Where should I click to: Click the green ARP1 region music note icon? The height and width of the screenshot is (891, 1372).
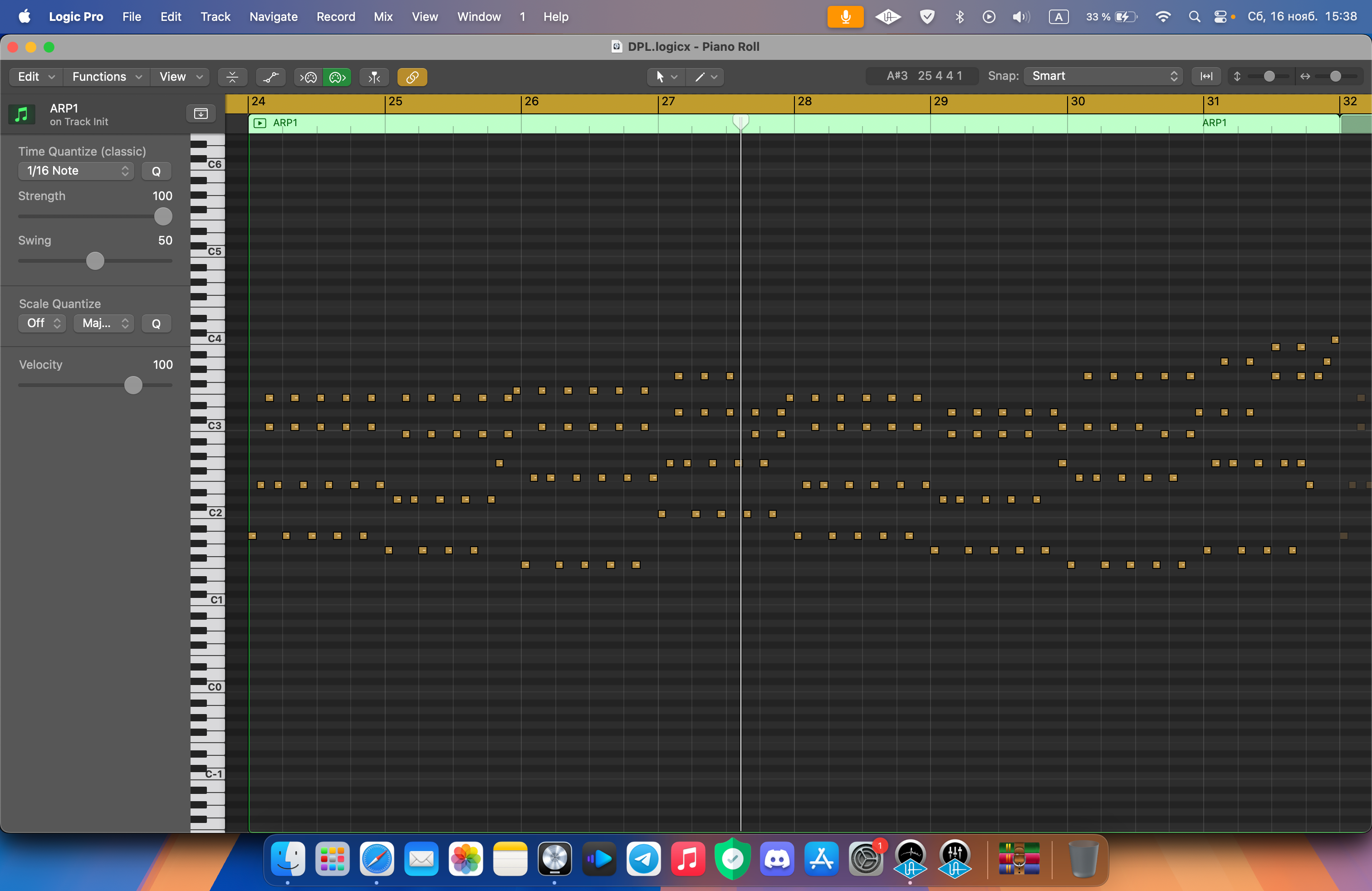(22, 114)
